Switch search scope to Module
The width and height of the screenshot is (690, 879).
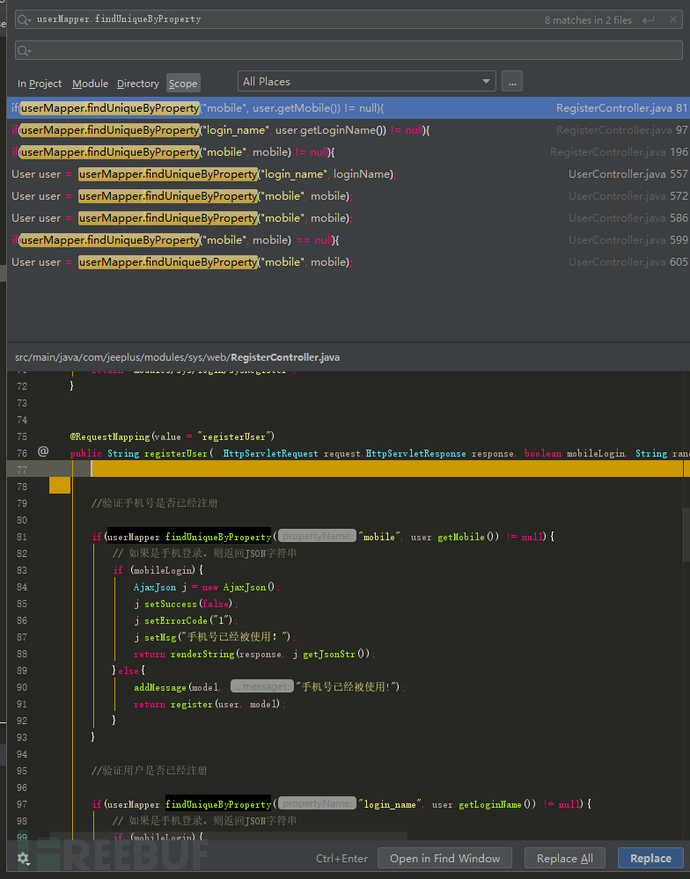tap(90, 84)
